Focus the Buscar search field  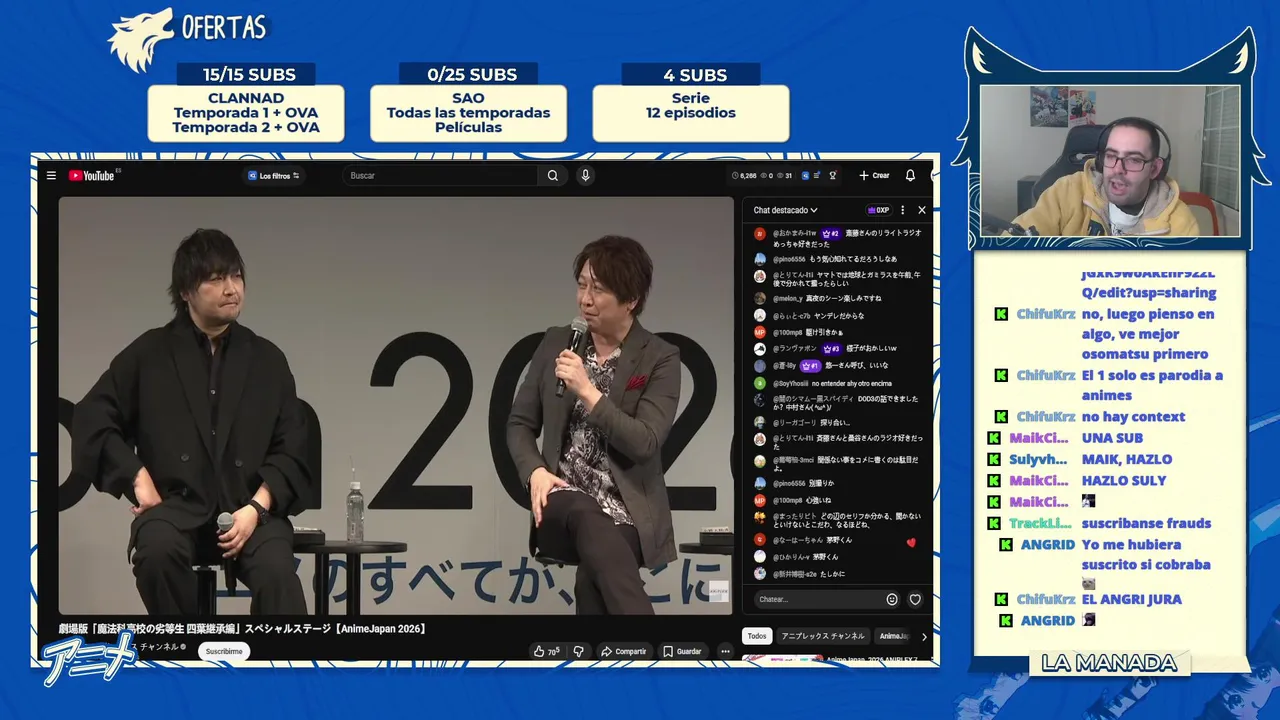[x=442, y=175]
